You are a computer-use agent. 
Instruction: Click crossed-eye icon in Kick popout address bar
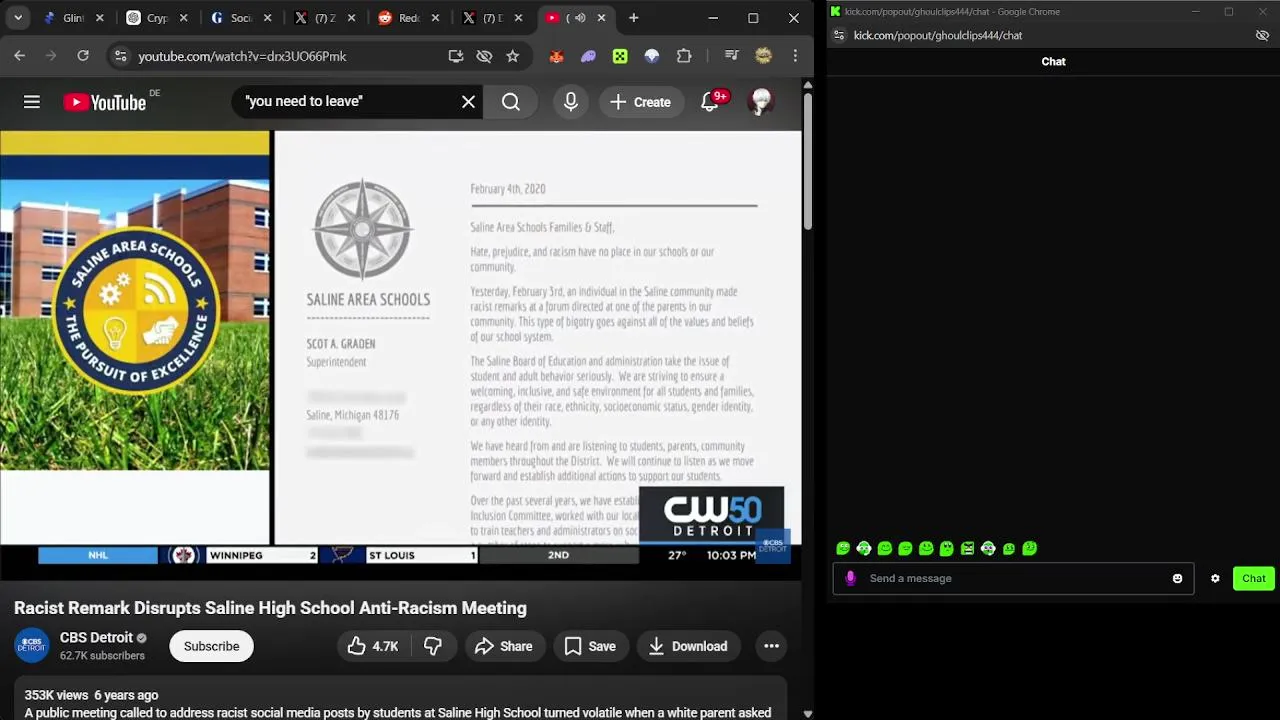click(1262, 35)
